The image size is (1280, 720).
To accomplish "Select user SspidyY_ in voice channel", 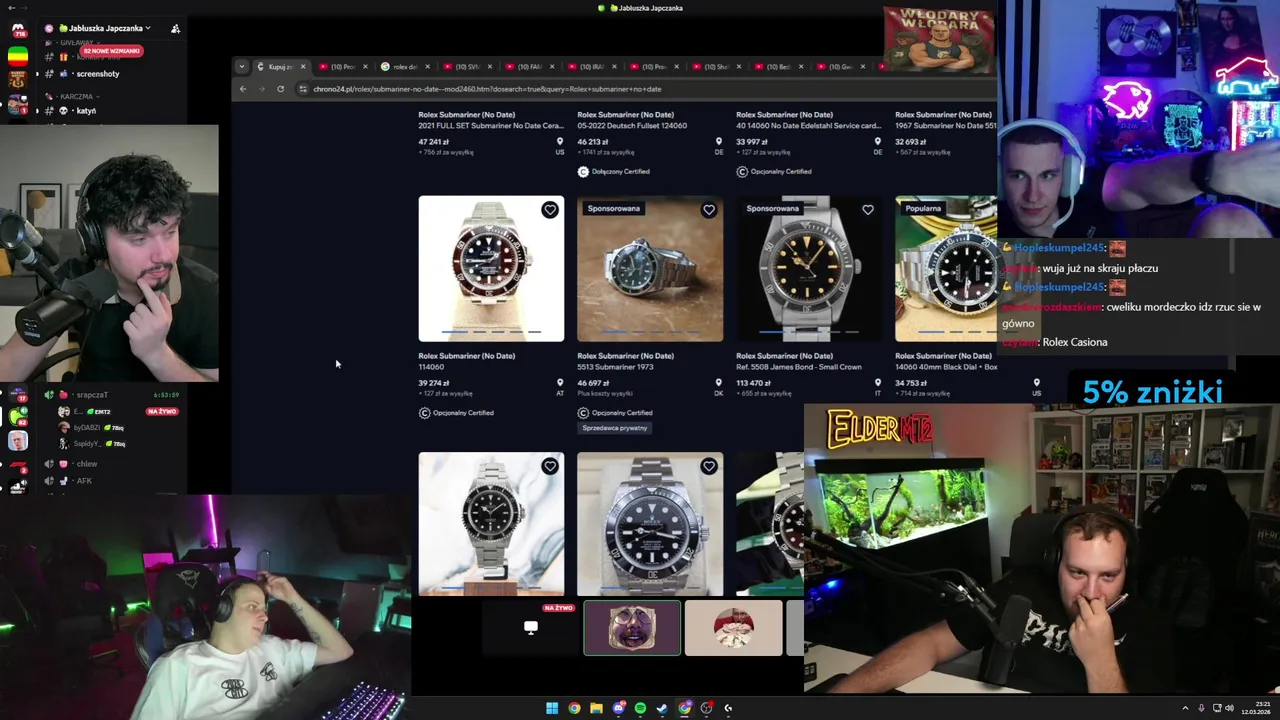I will pos(92,444).
